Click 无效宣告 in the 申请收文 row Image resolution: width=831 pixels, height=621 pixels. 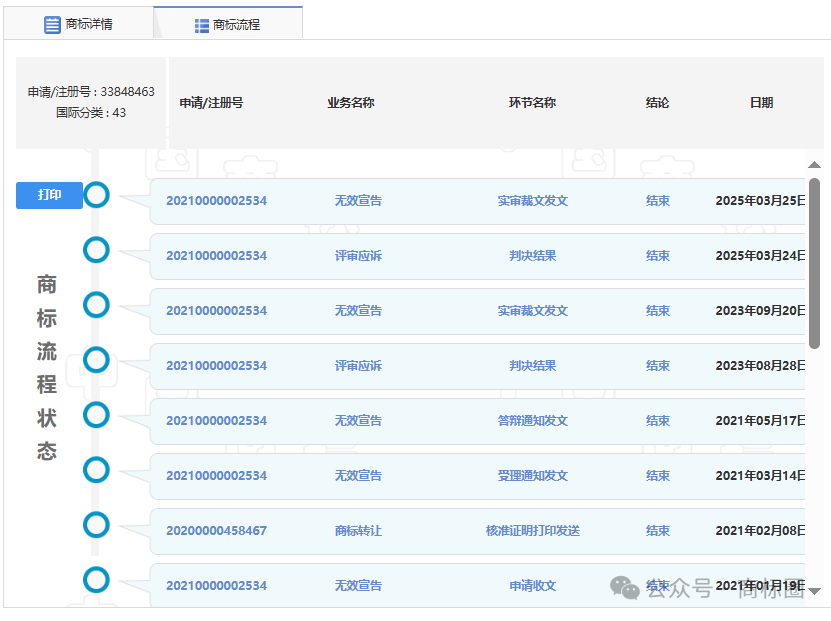coord(358,586)
